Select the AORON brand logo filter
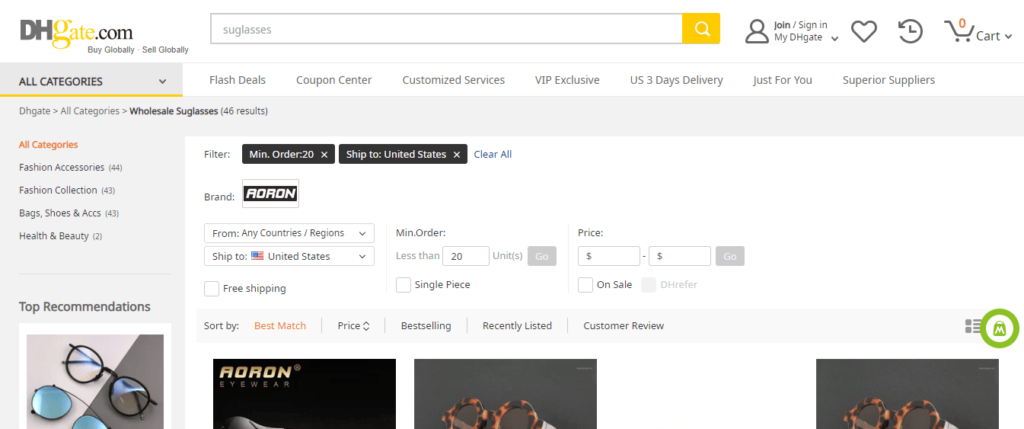The image size is (1024, 429). (x=270, y=193)
